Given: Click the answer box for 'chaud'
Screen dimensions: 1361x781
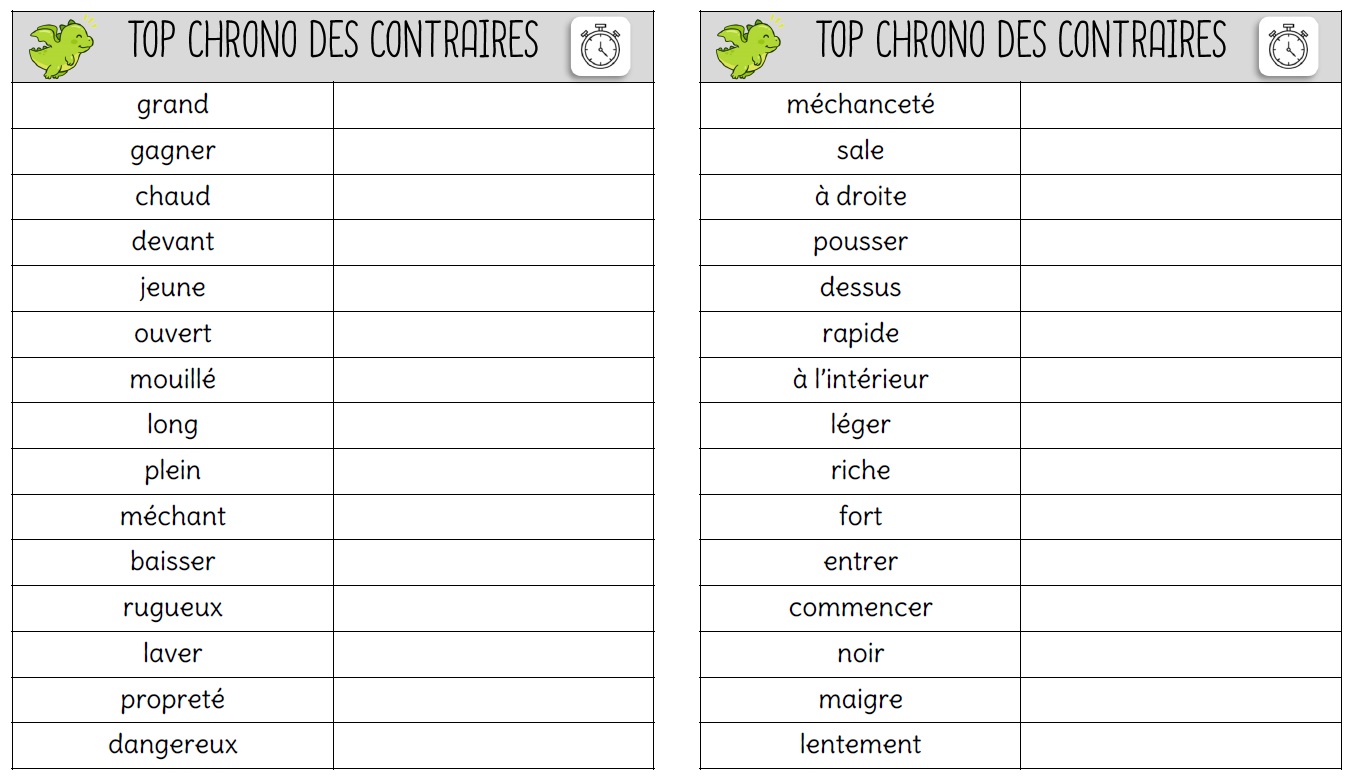Looking at the screenshot, I should [x=493, y=197].
